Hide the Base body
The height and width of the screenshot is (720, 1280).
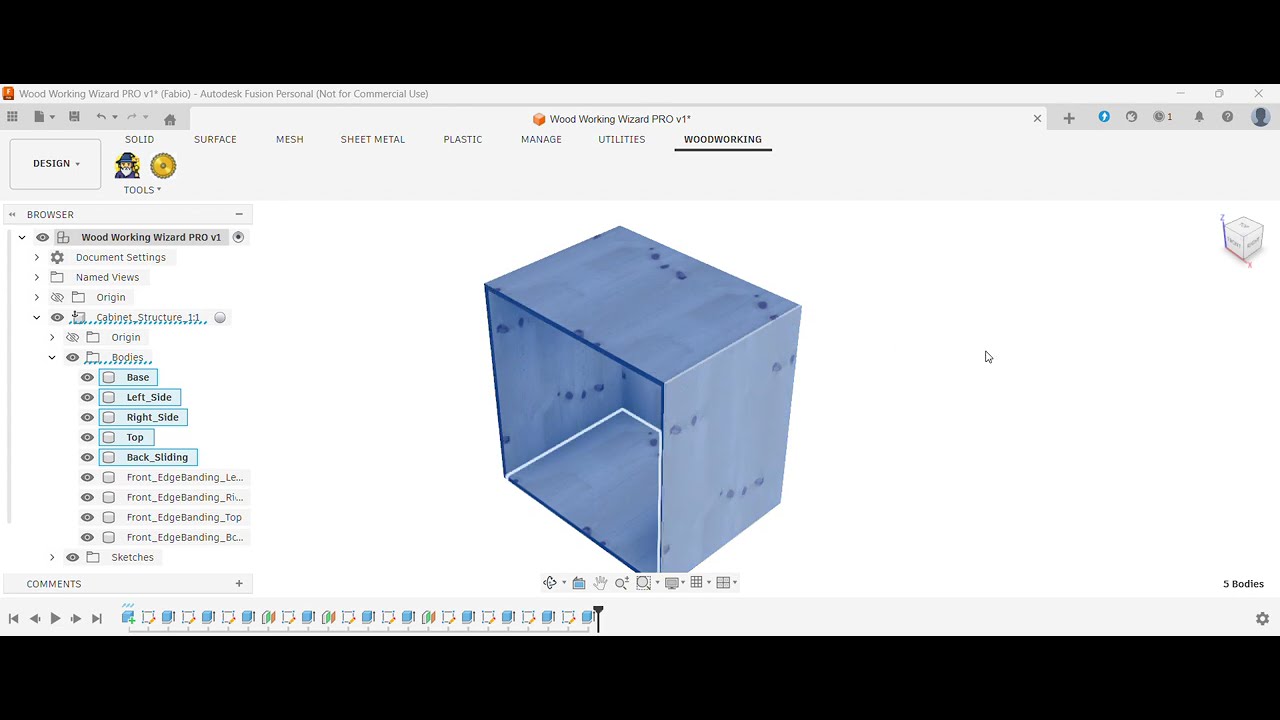click(87, 377)
